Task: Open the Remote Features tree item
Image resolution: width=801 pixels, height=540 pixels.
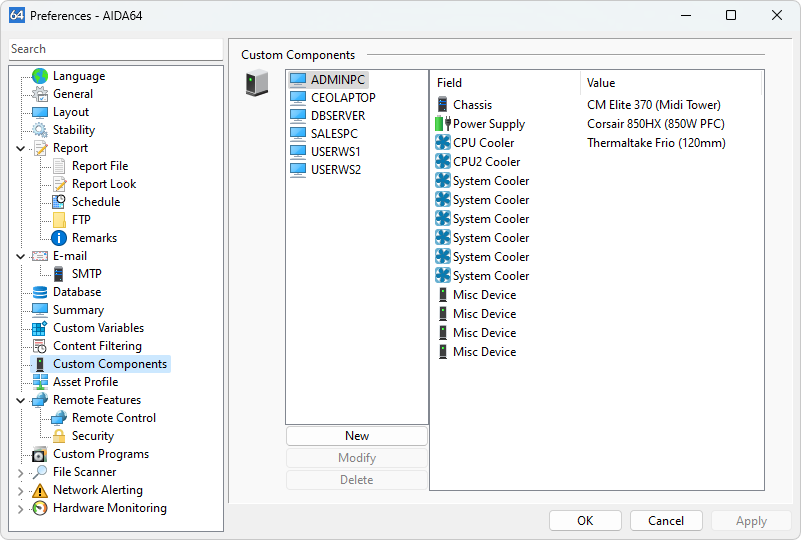Action: pyautogui.click(x=97, y=400)
